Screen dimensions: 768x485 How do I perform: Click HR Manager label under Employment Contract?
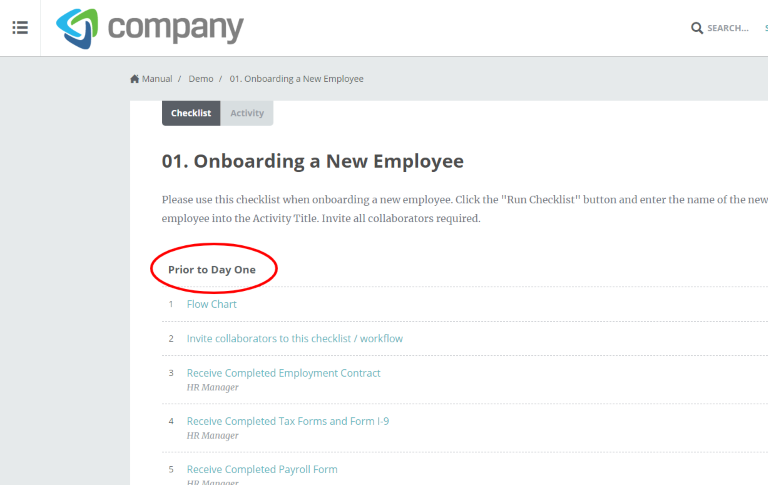coord(213,388)
